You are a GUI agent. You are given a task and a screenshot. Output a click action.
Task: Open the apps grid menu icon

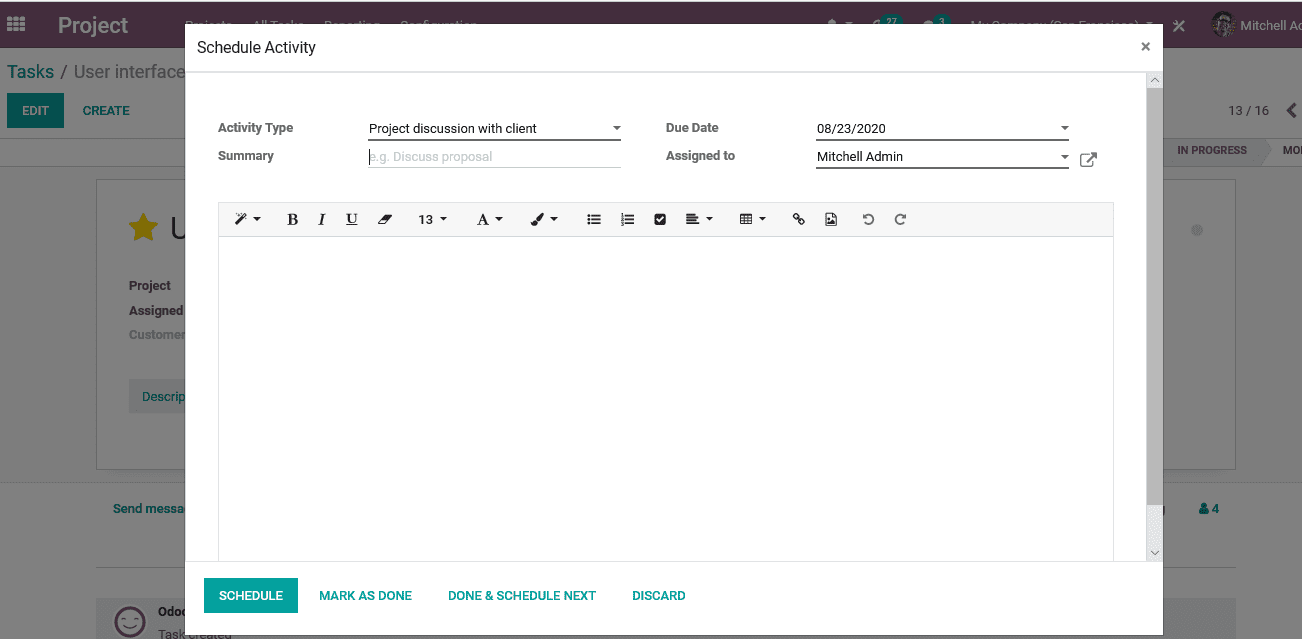[16, 25]
